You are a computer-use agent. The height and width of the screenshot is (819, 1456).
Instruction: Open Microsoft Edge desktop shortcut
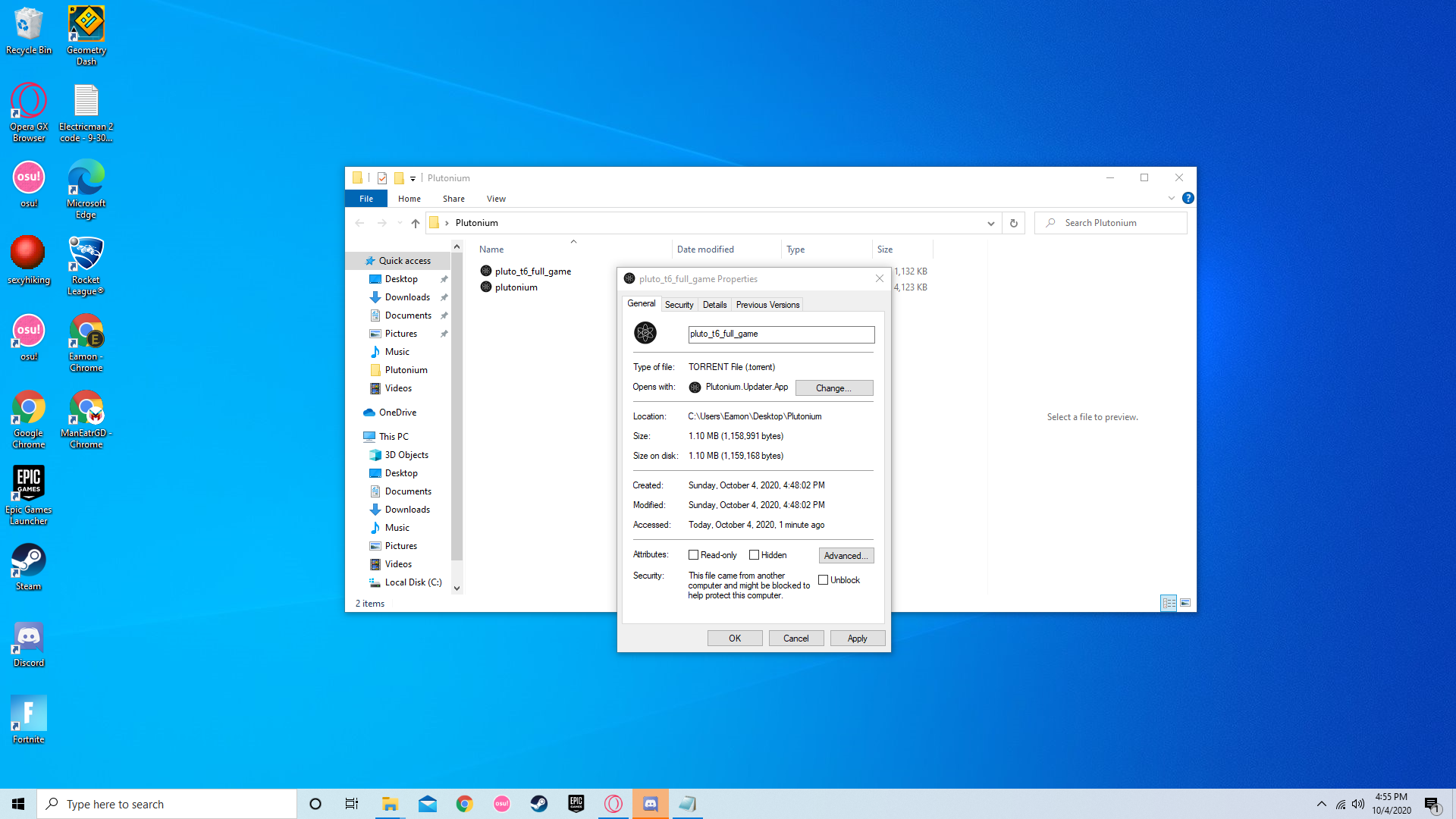pyautogui.click(x=86, y=189)
